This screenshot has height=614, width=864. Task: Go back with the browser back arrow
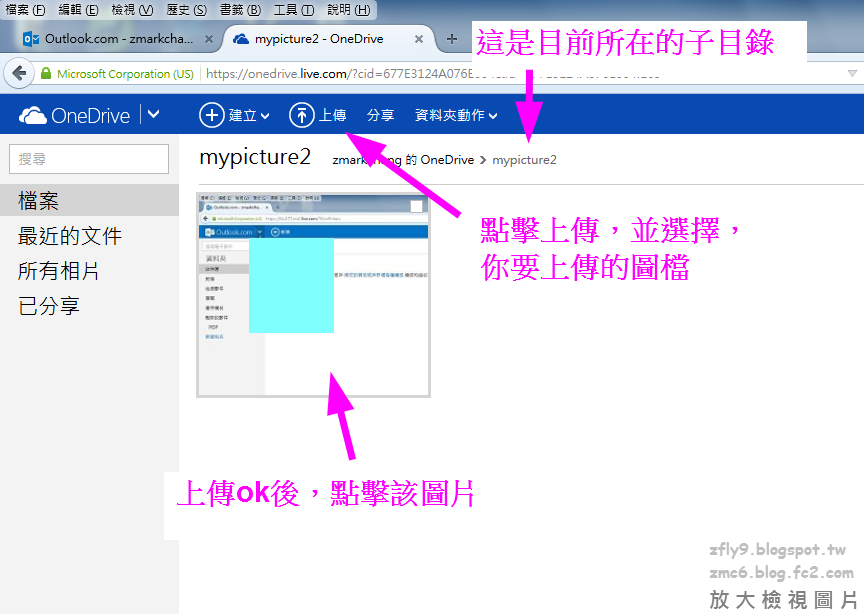[19, 73]
